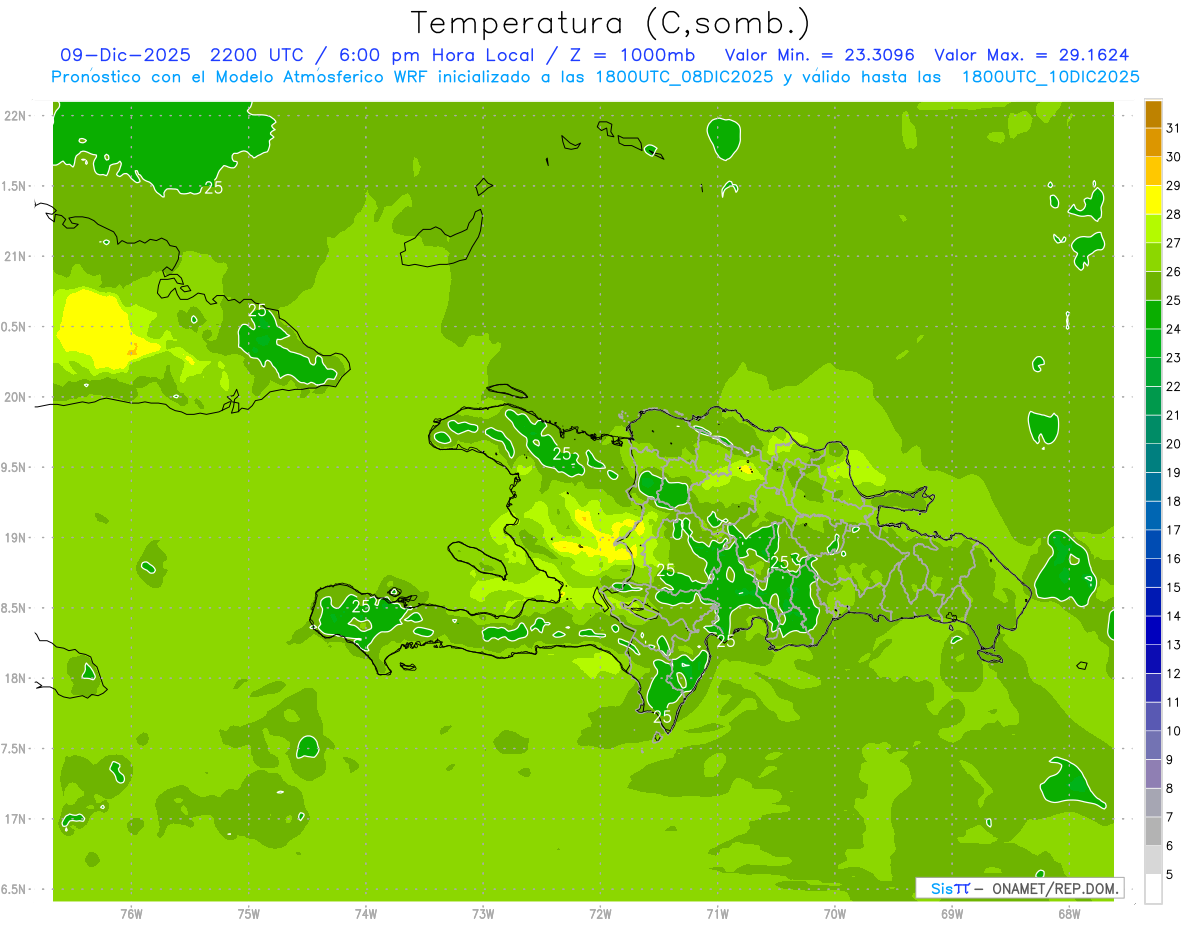
Task: Click the legend value "27"
Action: [x=1174, y=243]
